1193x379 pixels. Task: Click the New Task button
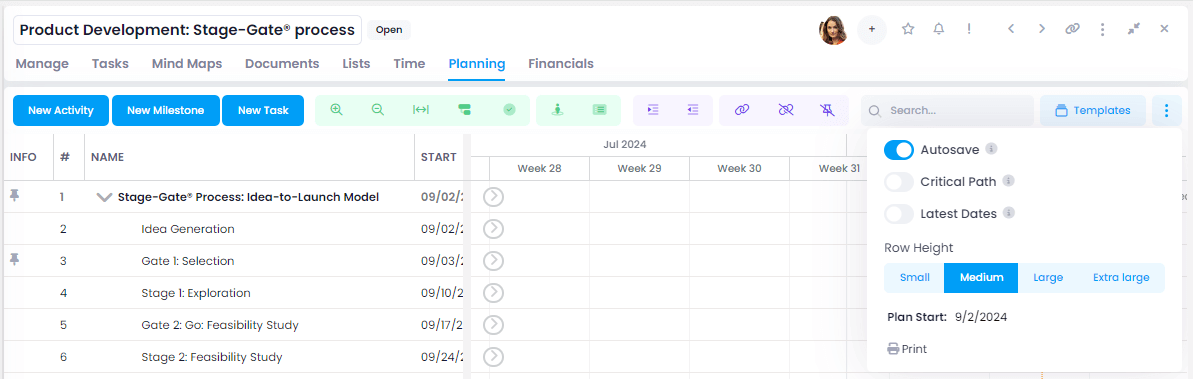(x=263, y=110)
